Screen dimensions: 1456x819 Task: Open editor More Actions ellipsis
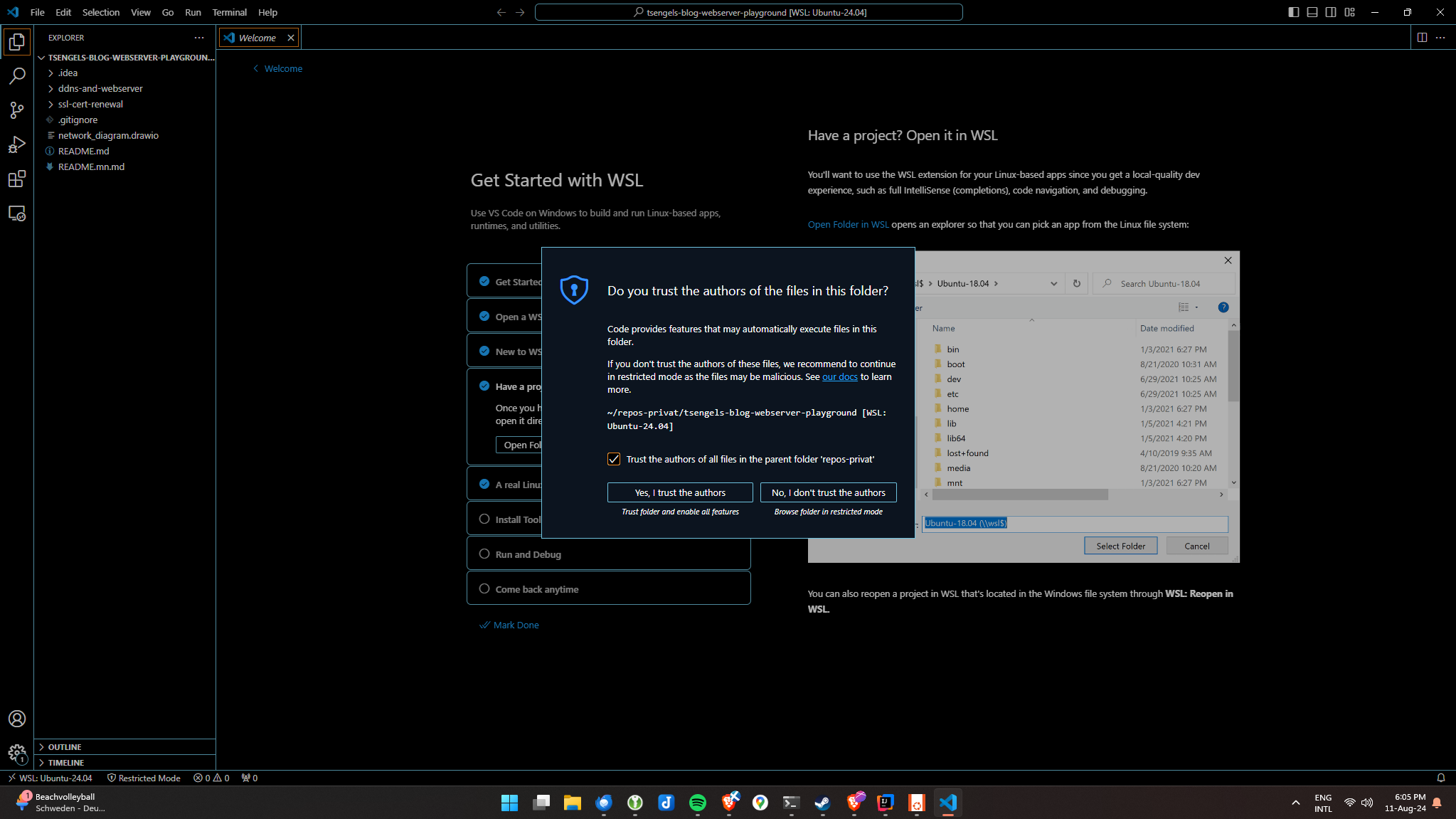(x=1440, y=38)
